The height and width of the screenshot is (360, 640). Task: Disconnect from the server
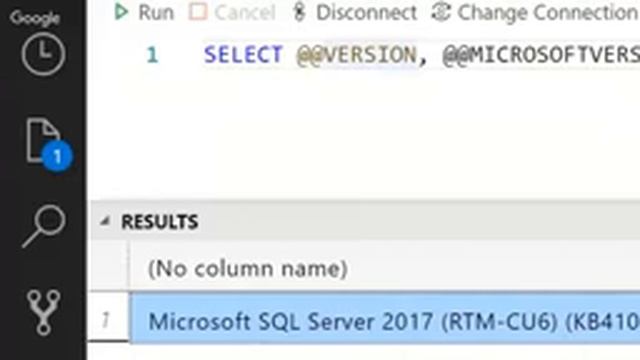pyautogui.click(x=355, y=12)
